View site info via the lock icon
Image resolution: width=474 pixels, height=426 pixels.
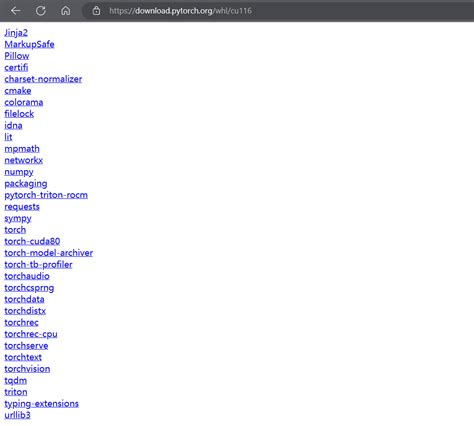click(96, 11)
